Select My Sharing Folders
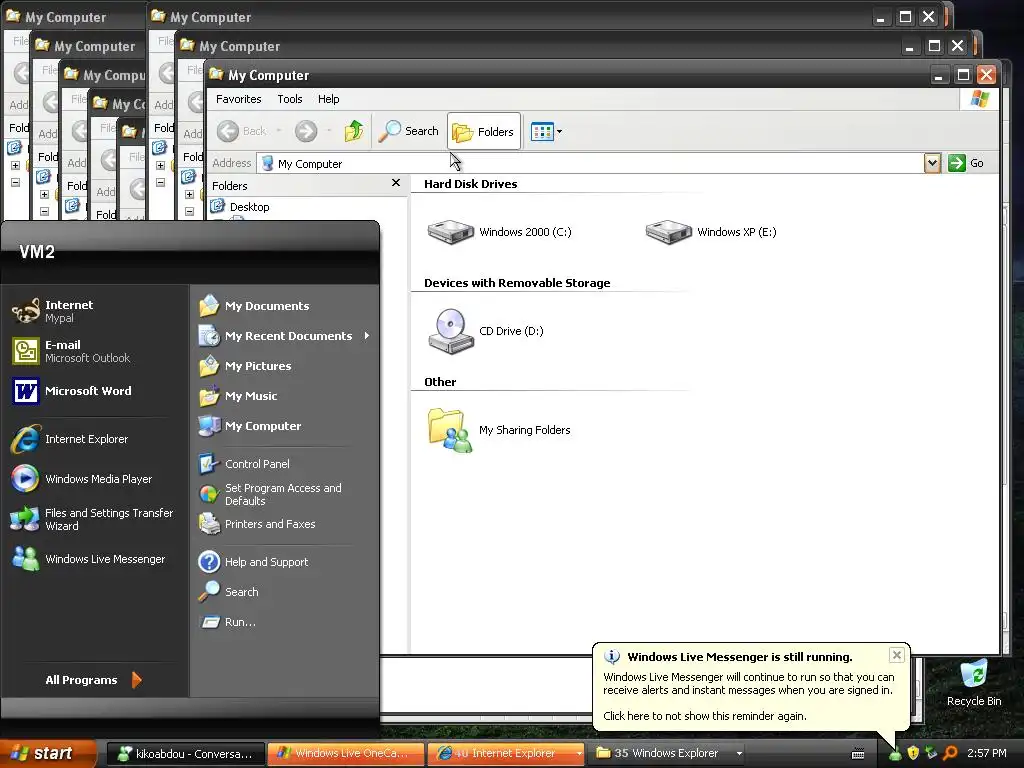The width and height of the screenshot is (1024, 768). [x=499, y=430]
